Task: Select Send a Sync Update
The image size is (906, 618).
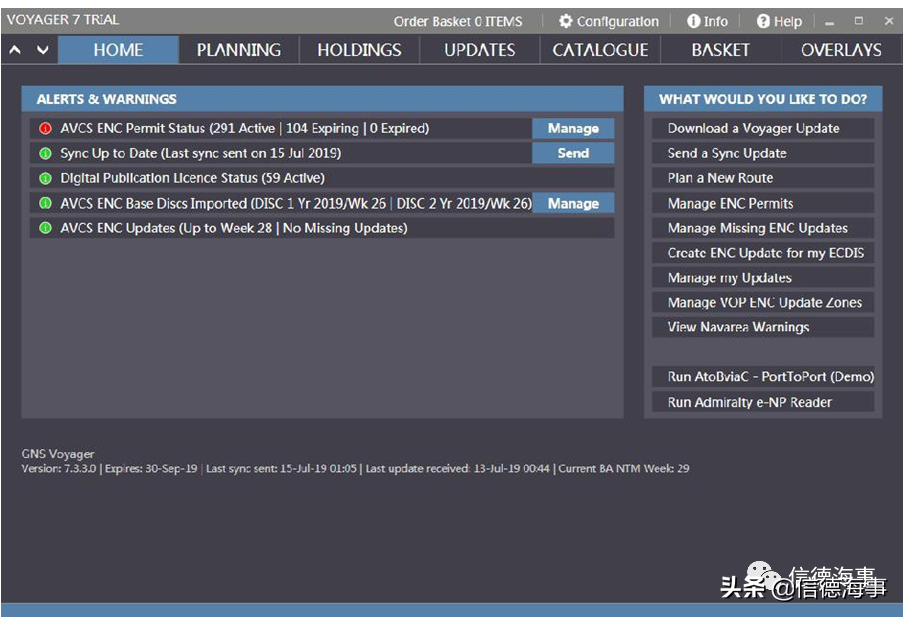Action: tap(763, 153)
